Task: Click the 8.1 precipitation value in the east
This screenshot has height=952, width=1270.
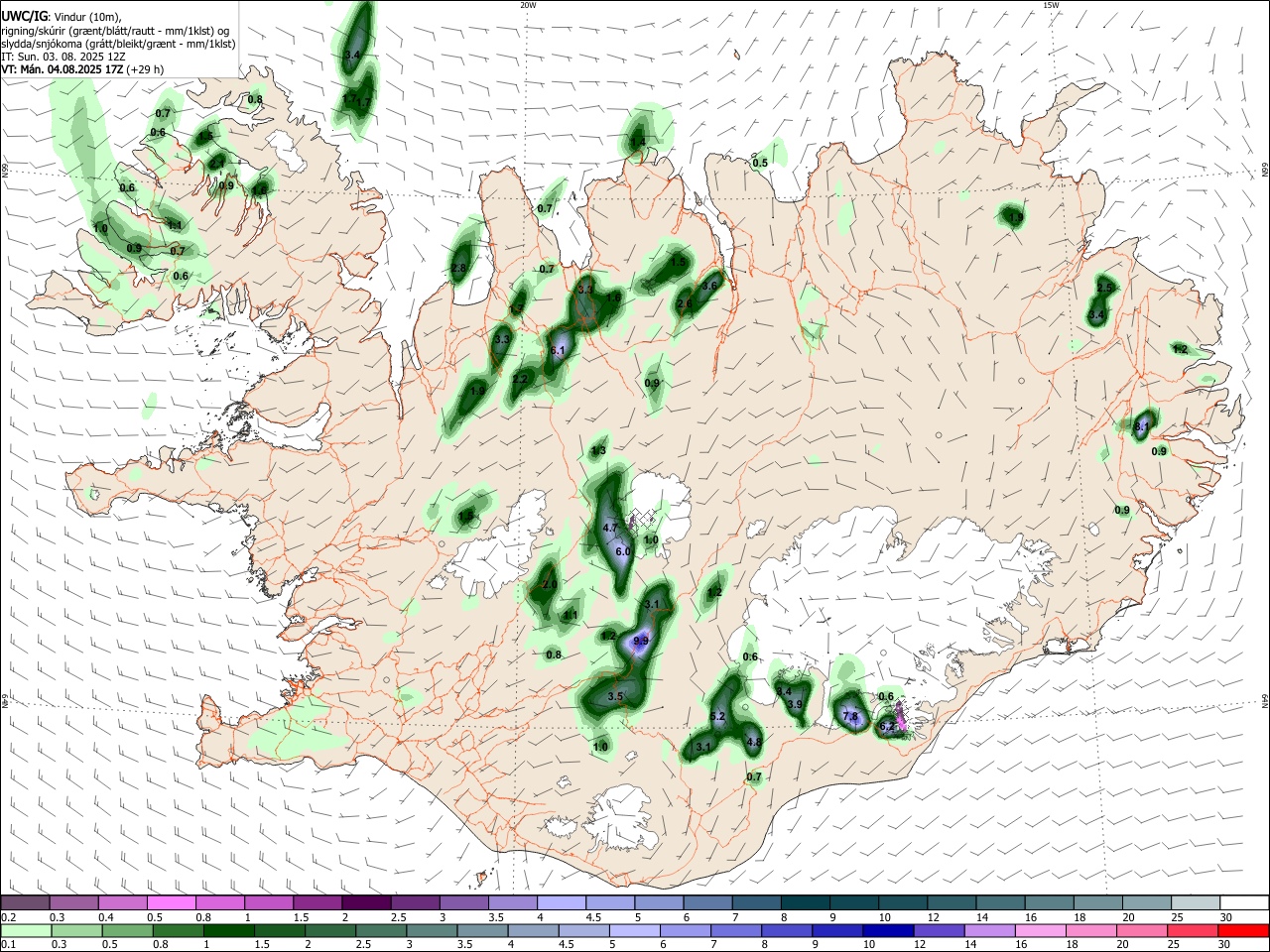Action: pos(1142,426)
